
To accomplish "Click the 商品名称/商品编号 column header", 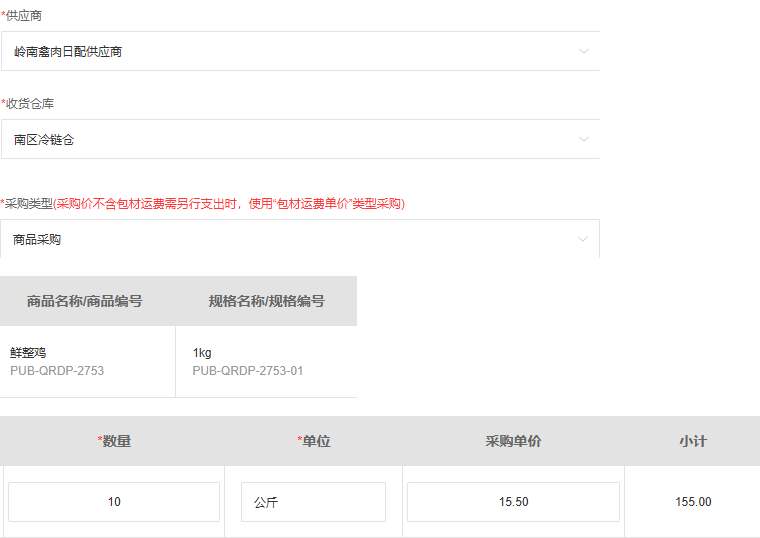I will pos(84,301).
